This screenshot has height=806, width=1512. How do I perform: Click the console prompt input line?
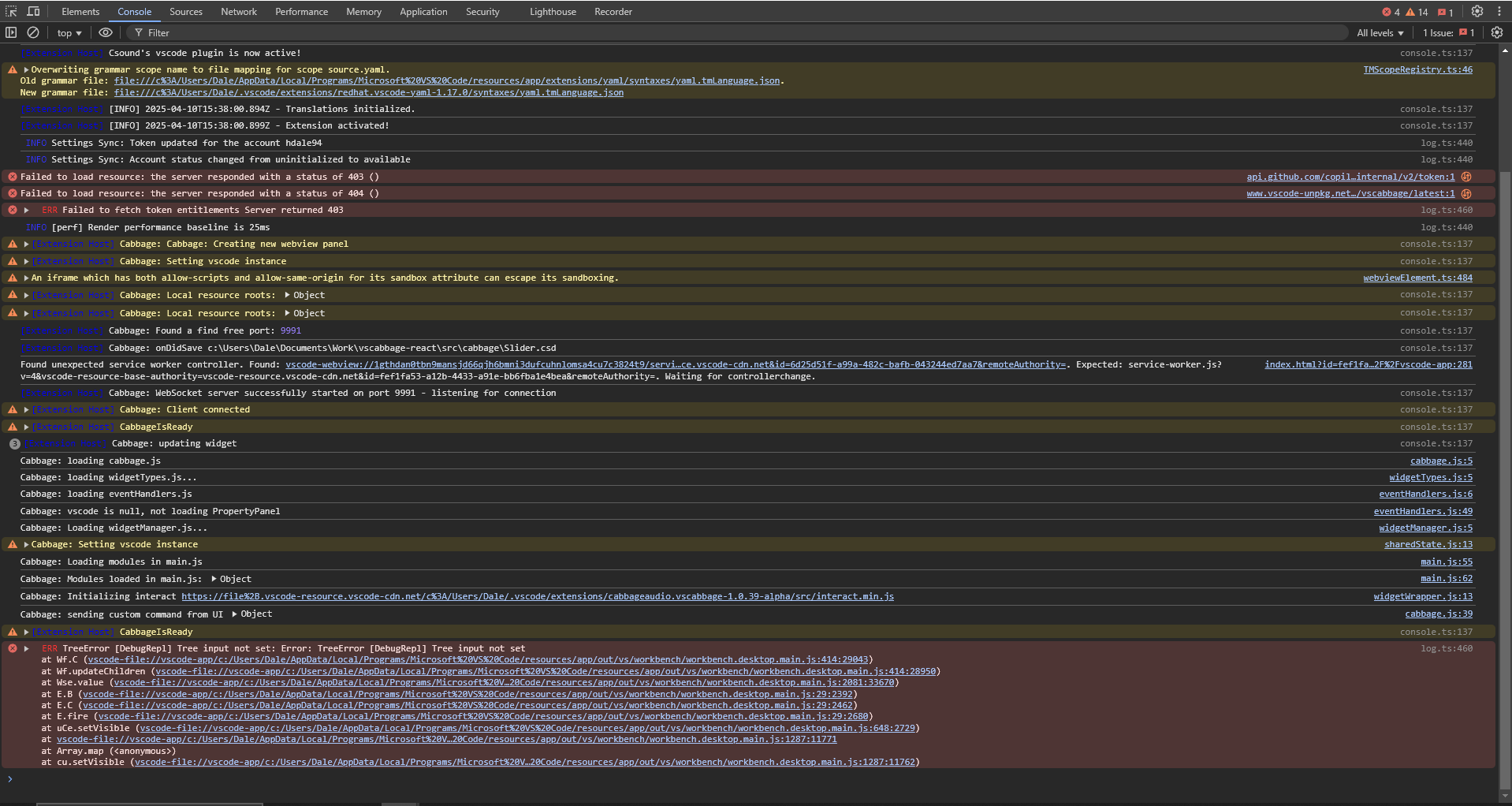coord(749,779)
